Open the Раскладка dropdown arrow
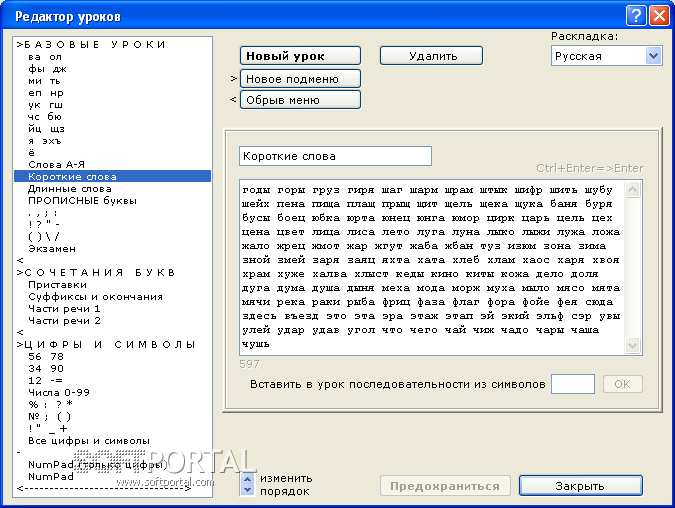This screenshot has height=508, width=675. [x=653, y=56]
